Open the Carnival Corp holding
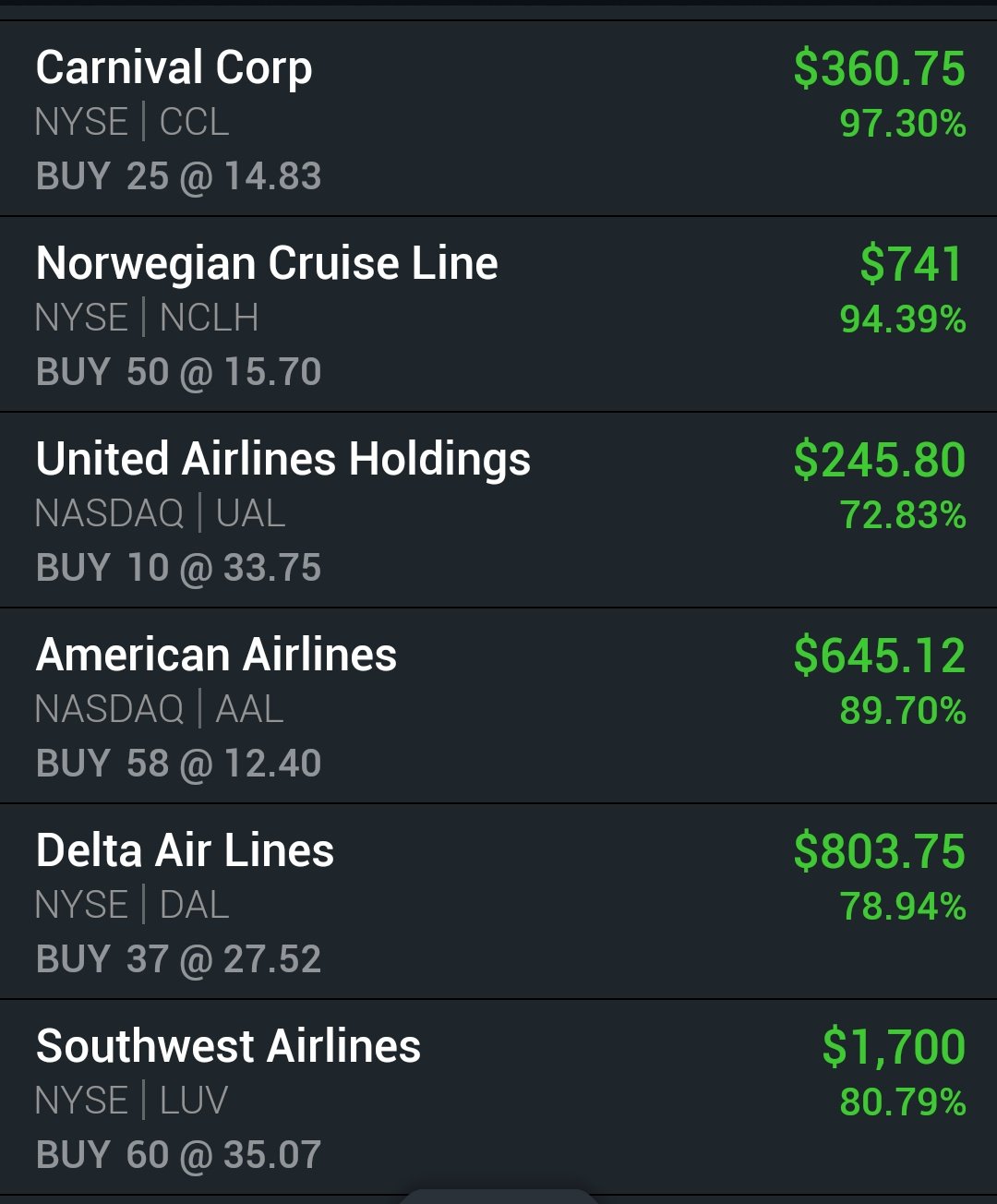 (498, 118)
